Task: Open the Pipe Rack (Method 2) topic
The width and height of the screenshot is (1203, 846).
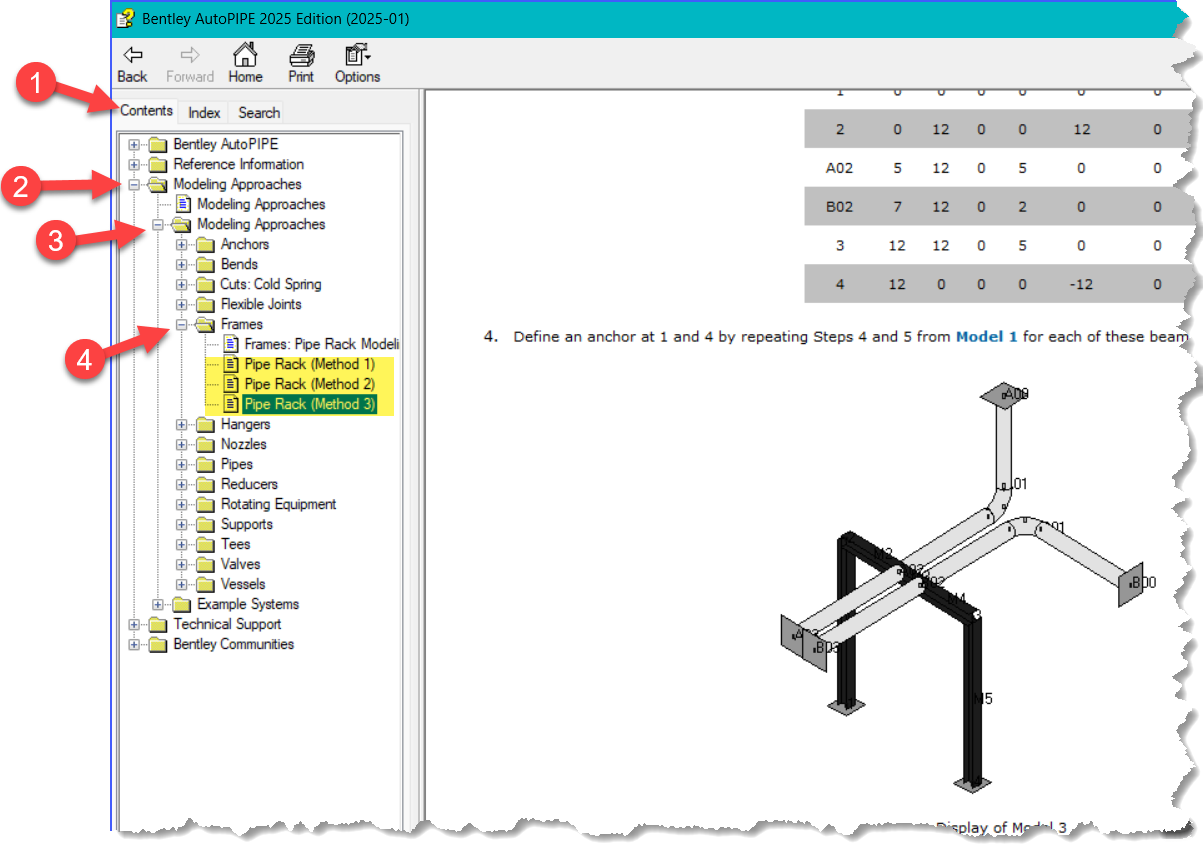Action: [310, 384]
